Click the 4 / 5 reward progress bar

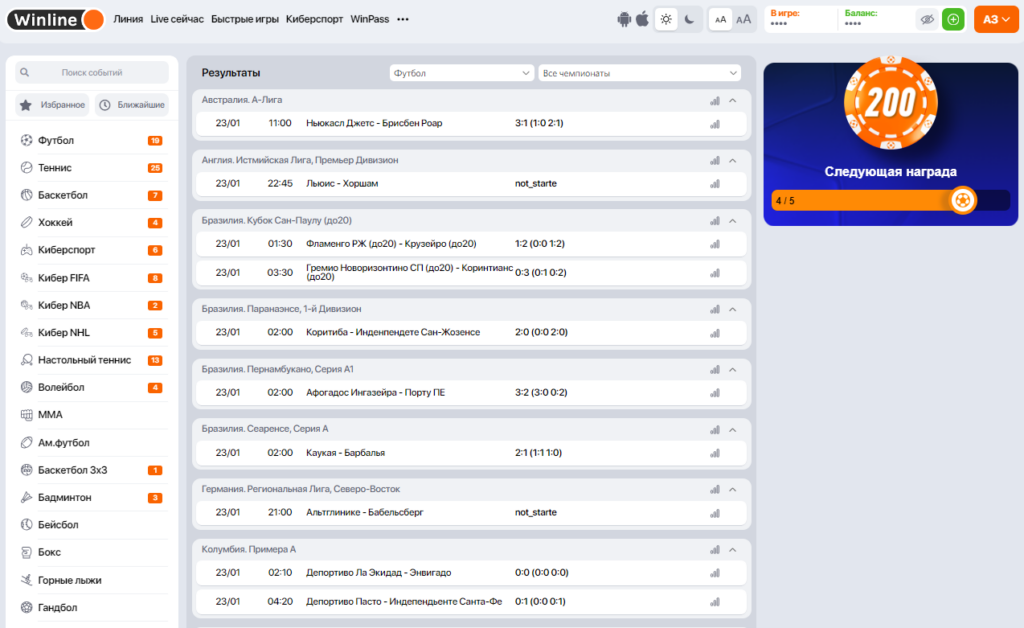890,200
